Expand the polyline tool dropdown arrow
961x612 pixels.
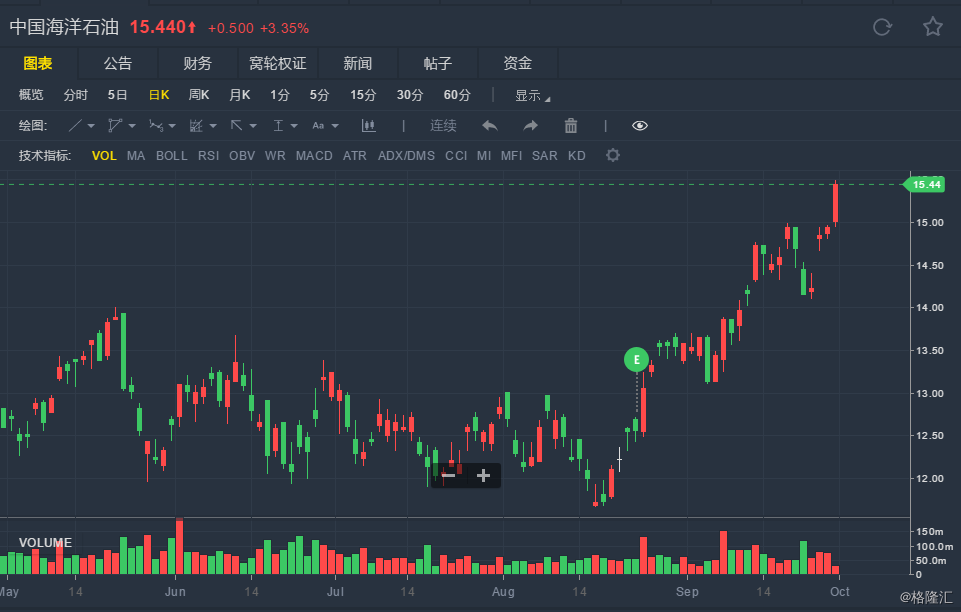tap(131, 126)
